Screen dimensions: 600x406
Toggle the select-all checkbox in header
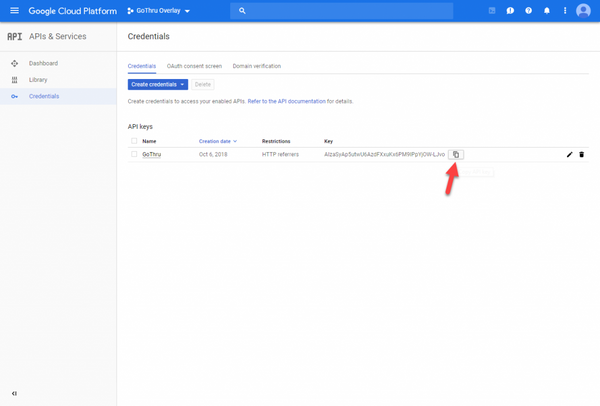(134, 141)
